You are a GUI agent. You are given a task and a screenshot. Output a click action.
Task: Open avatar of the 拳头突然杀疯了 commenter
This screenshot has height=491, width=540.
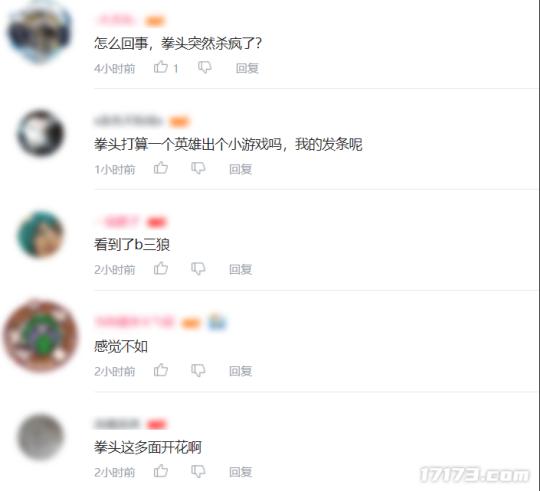click(40, 33)
